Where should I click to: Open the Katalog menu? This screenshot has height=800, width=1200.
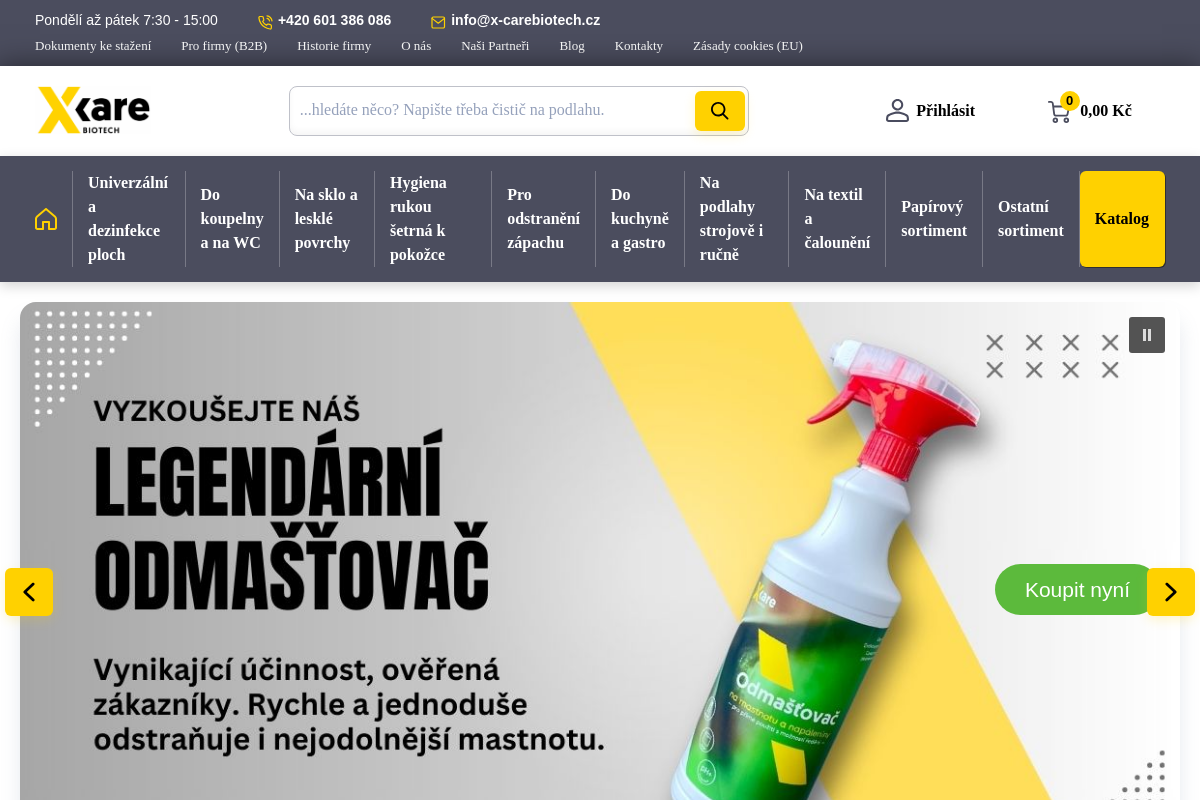pyautogui.click(x=1122, y=219)
